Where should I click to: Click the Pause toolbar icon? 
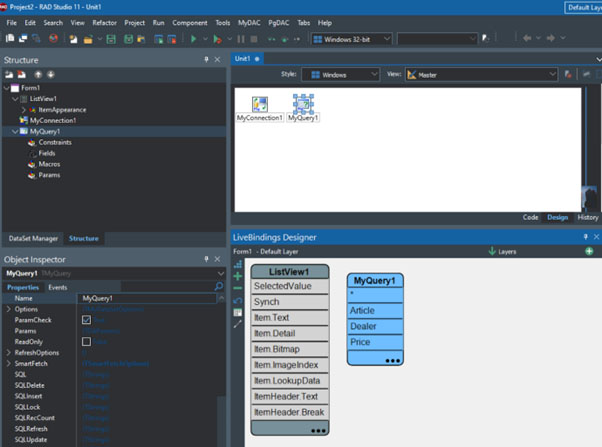coord(241,39)
